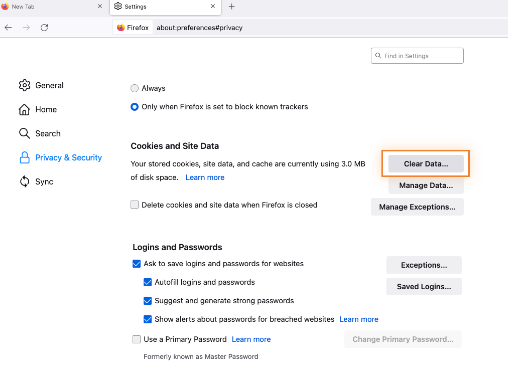Enable Use a Primary Password checkbox

[x=136, y=339]
